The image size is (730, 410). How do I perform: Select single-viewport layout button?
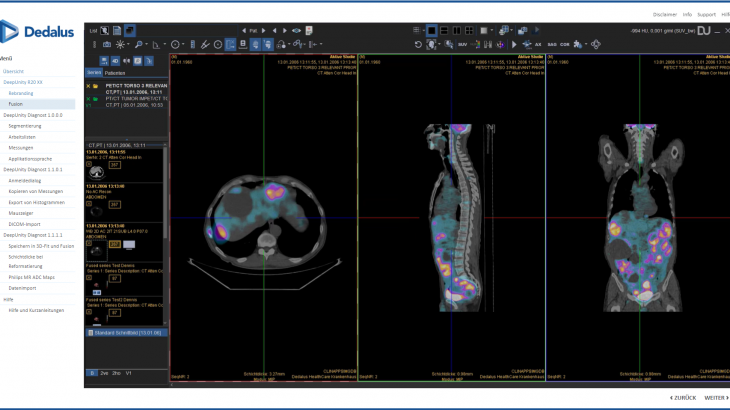tap(431, 31)
